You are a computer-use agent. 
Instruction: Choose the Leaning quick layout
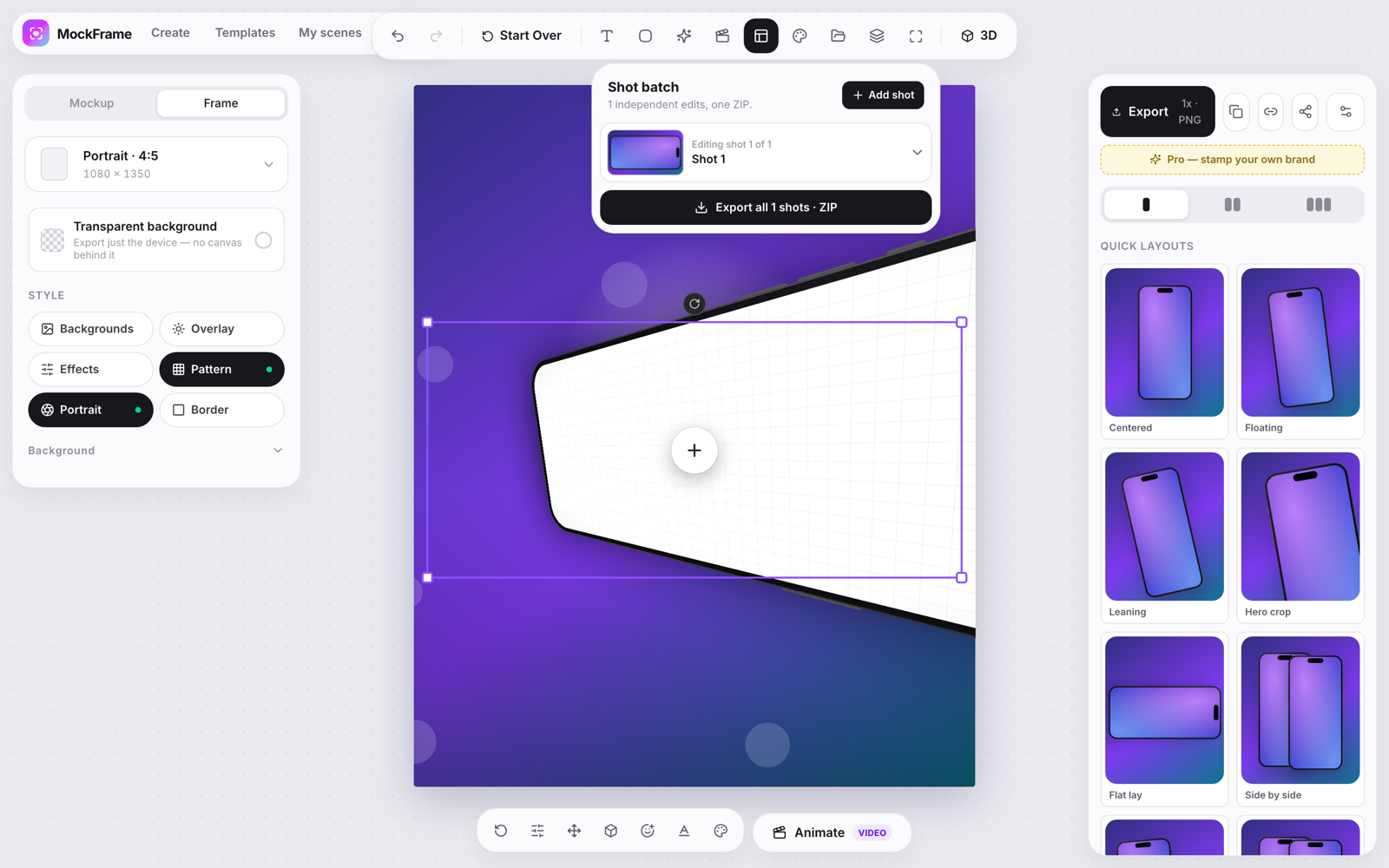1164,536
